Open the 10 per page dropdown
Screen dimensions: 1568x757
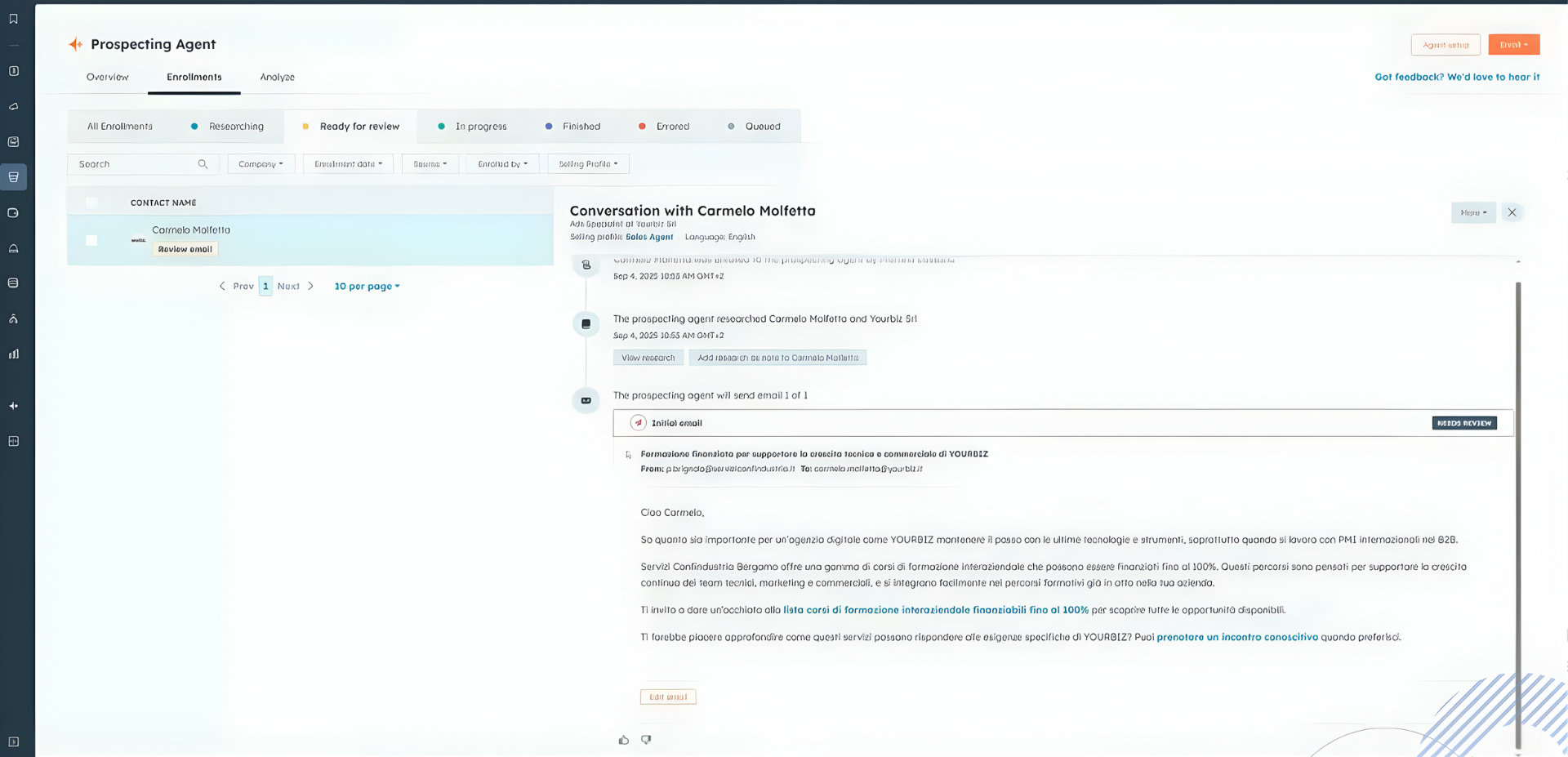366,286
